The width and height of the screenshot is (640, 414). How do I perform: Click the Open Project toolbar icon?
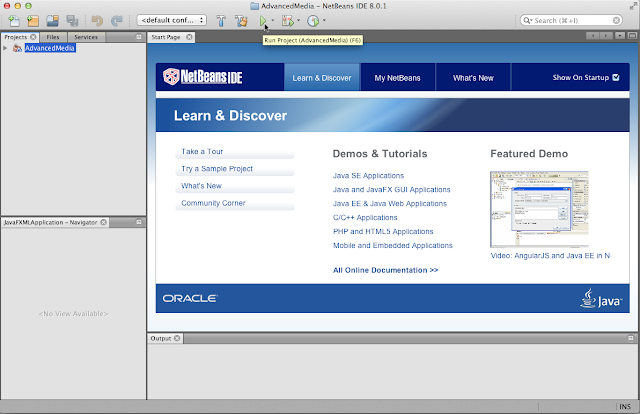(x=52, y=20)
